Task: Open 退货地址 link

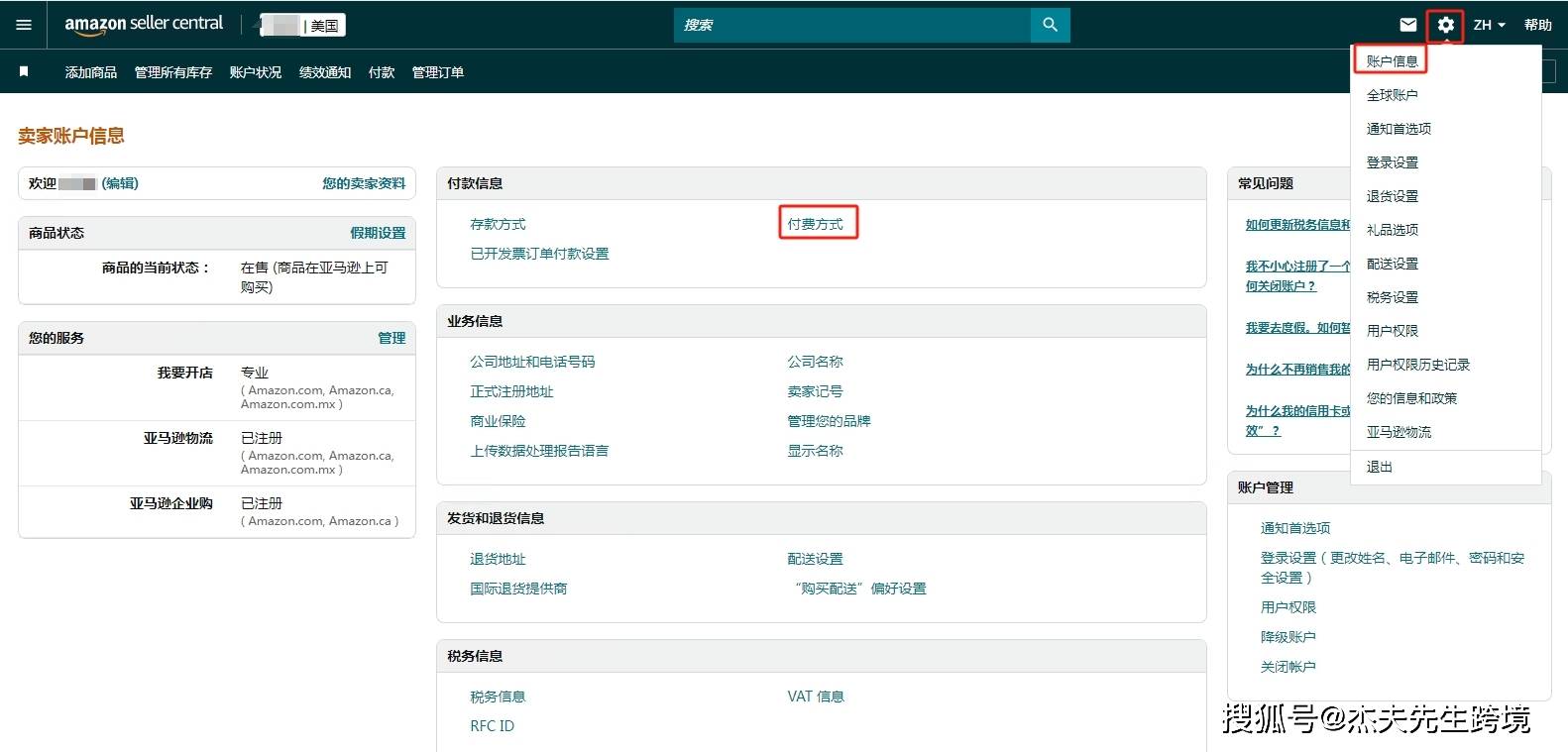Action: point(498,560)
